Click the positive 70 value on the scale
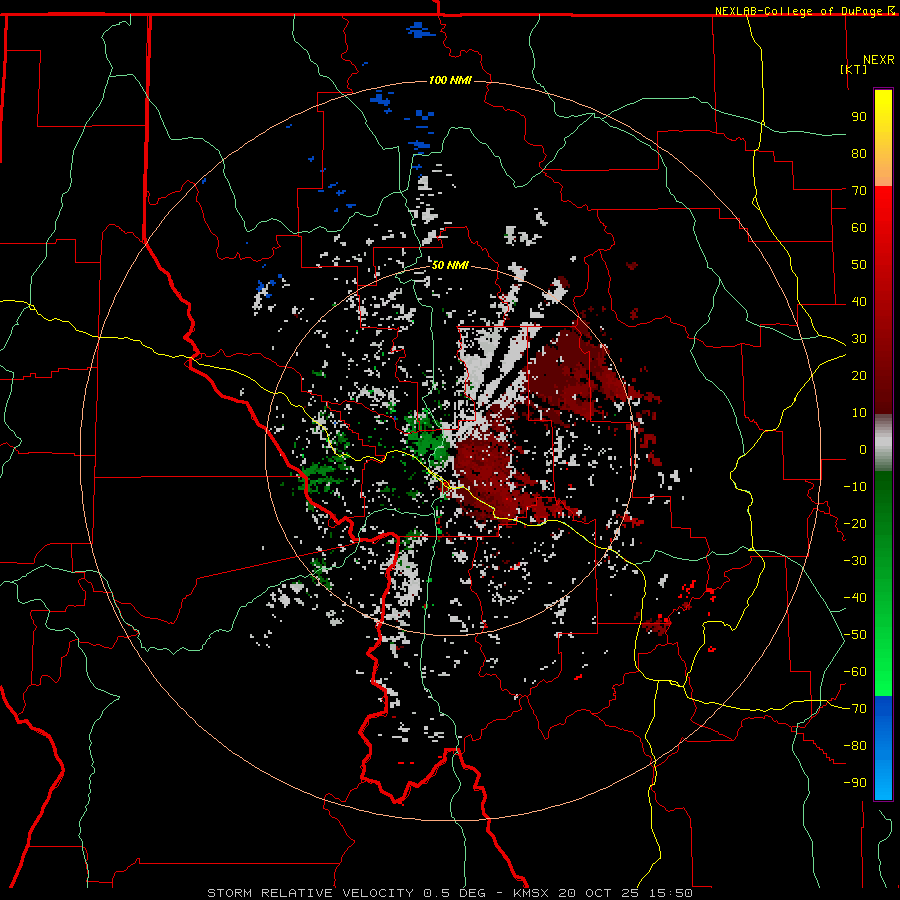The width and height of the screenshot is (900, 900). 859,191
